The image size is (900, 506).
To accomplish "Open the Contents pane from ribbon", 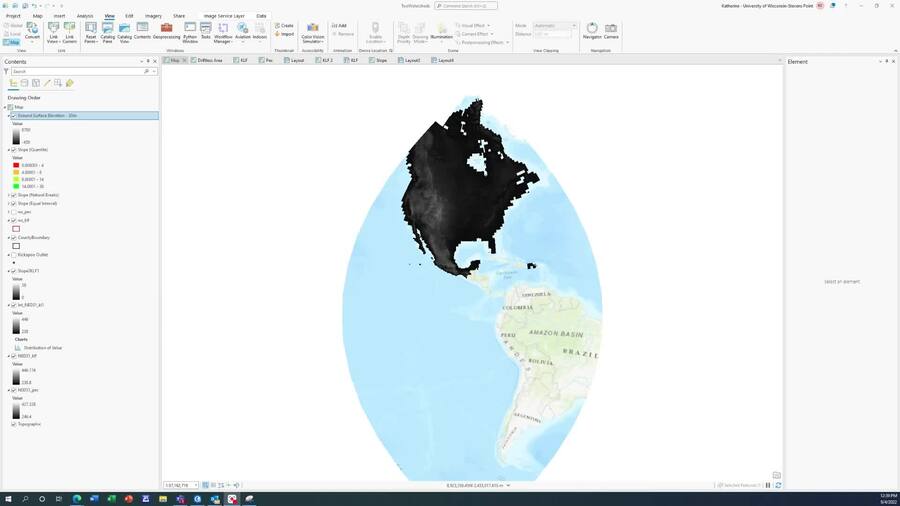I will (x=142, y=31).
